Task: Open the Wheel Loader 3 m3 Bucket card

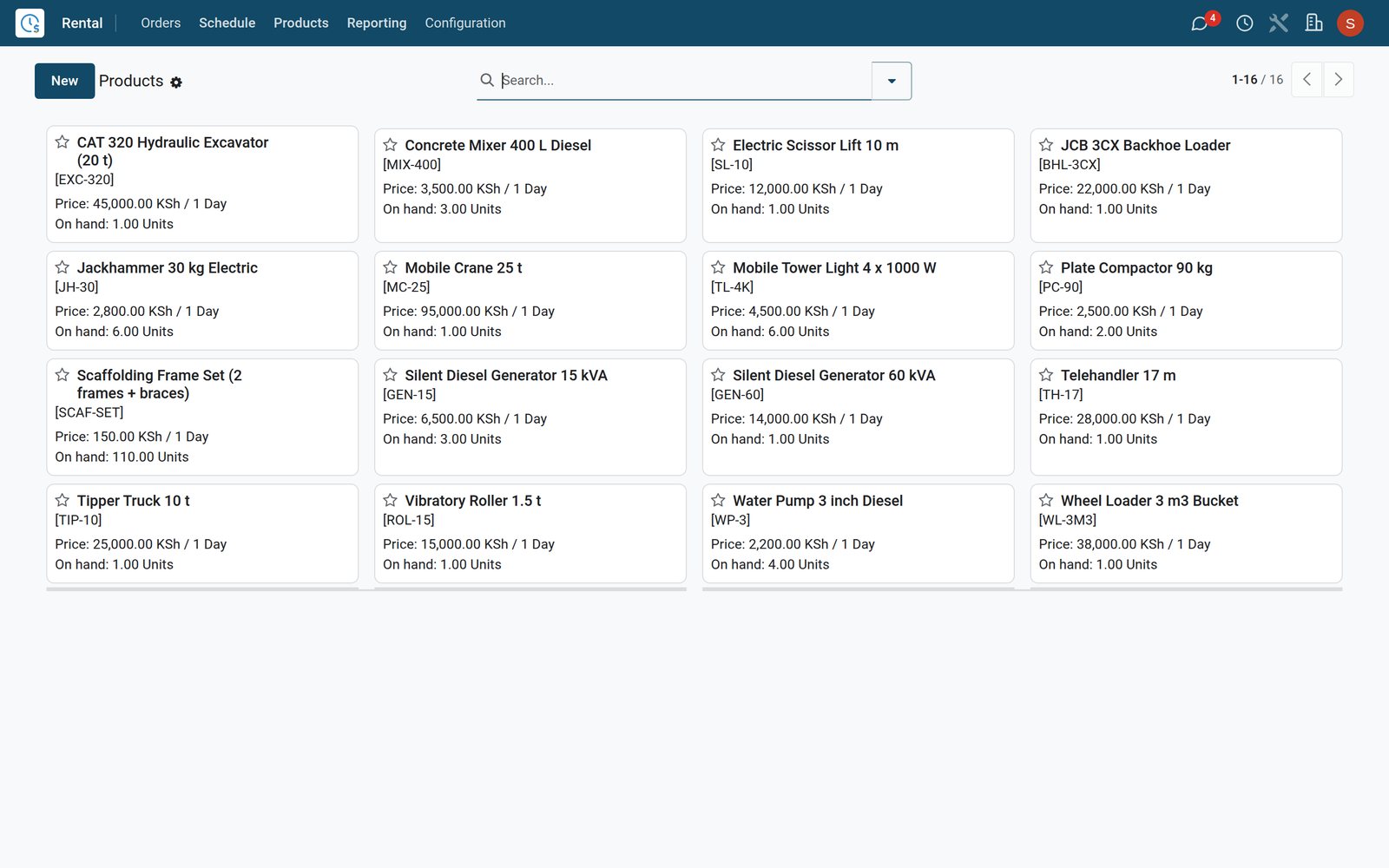Action: pyautogui.click(x=1186, y=533)
